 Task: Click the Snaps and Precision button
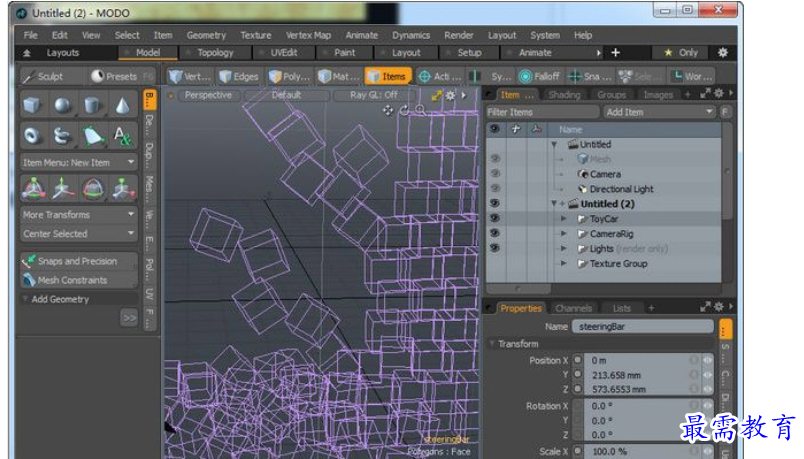(x=79, y=261)
